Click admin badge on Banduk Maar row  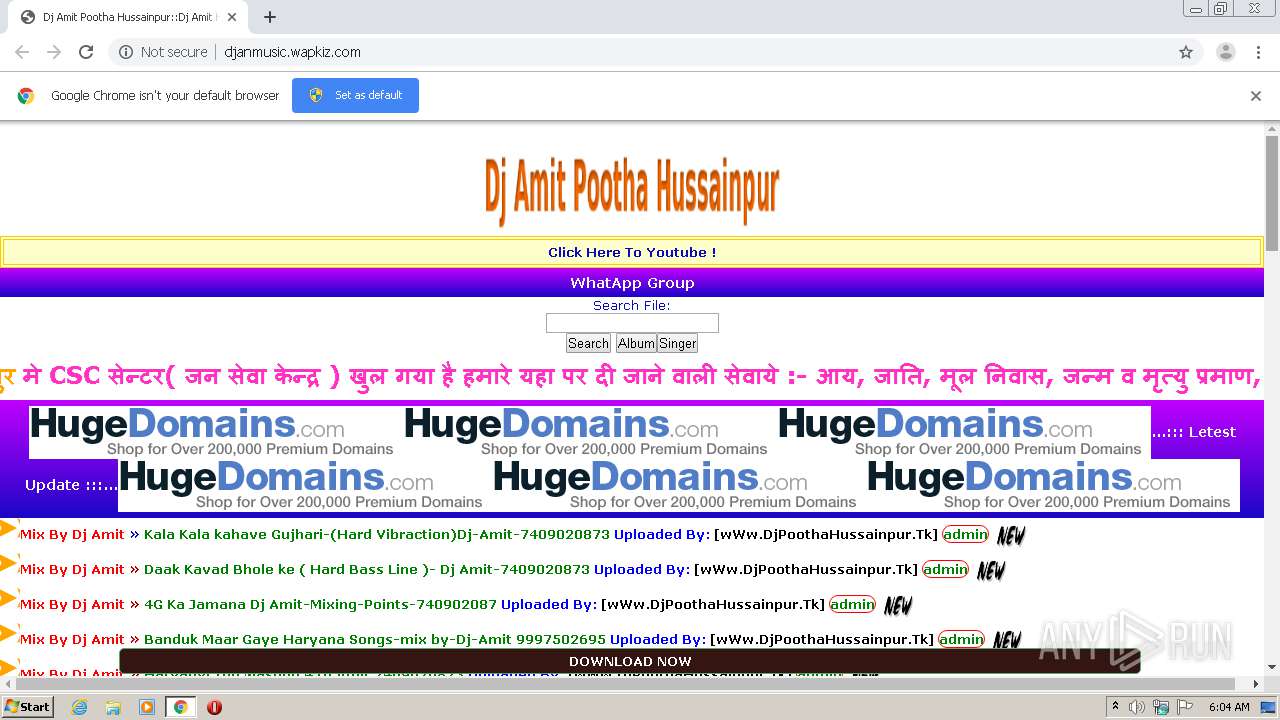point(961,640)
